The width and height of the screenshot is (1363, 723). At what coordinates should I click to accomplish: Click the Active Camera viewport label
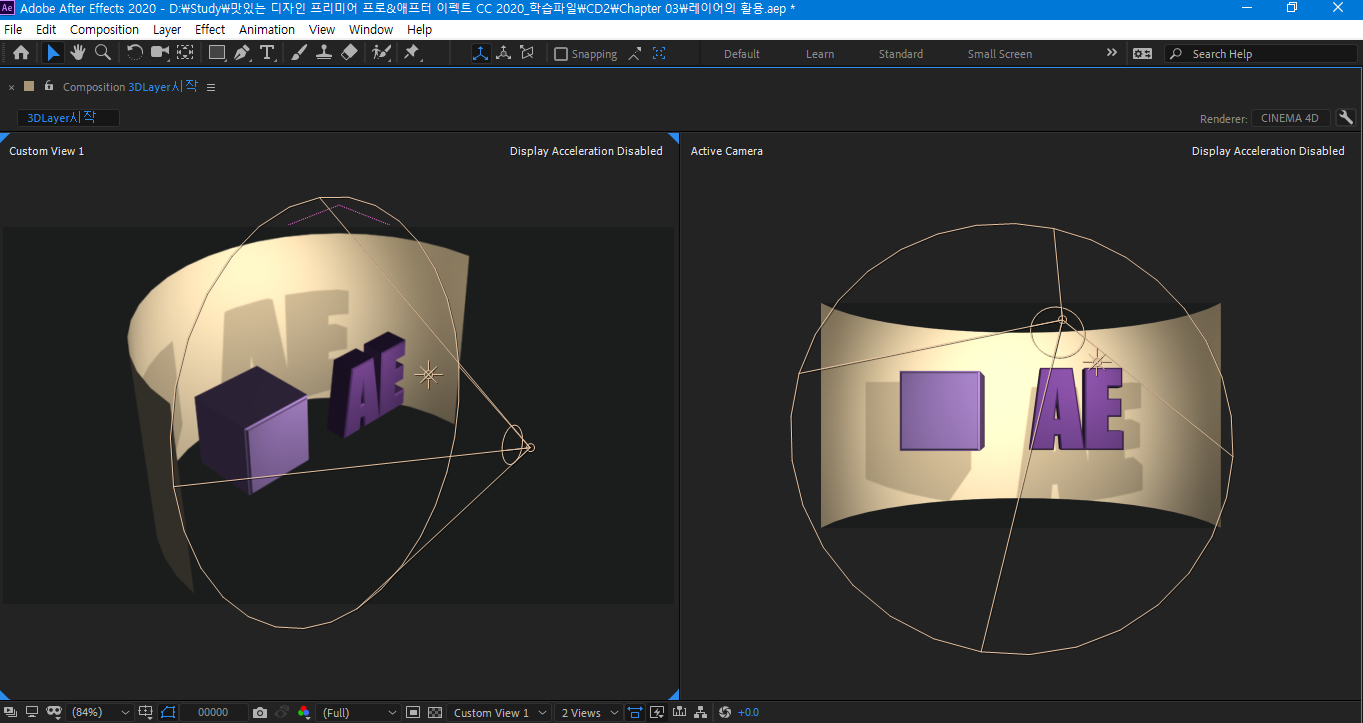click(x=727, y=151)
